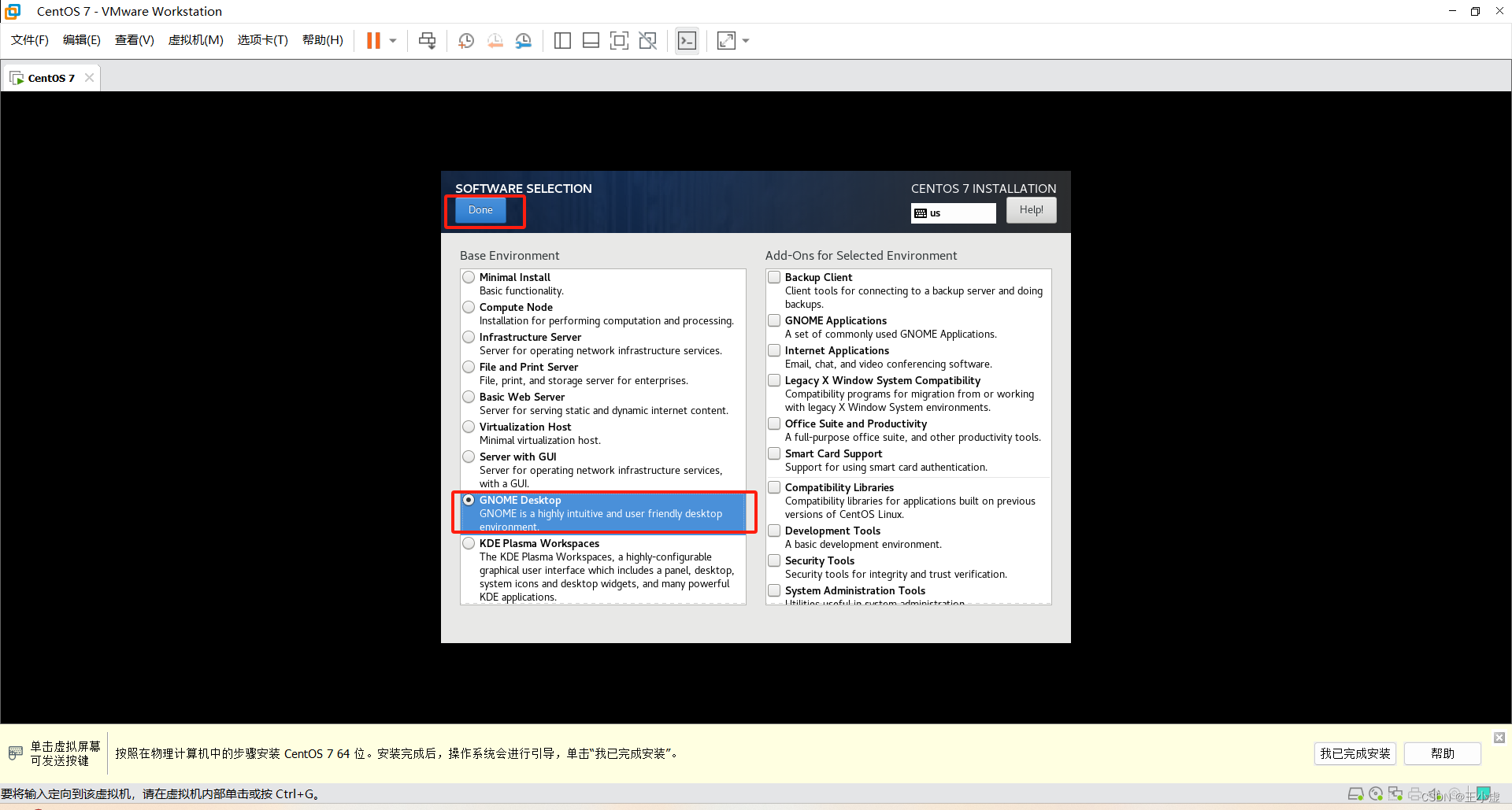Expand the stretch display options arrow

coord(746,41)
